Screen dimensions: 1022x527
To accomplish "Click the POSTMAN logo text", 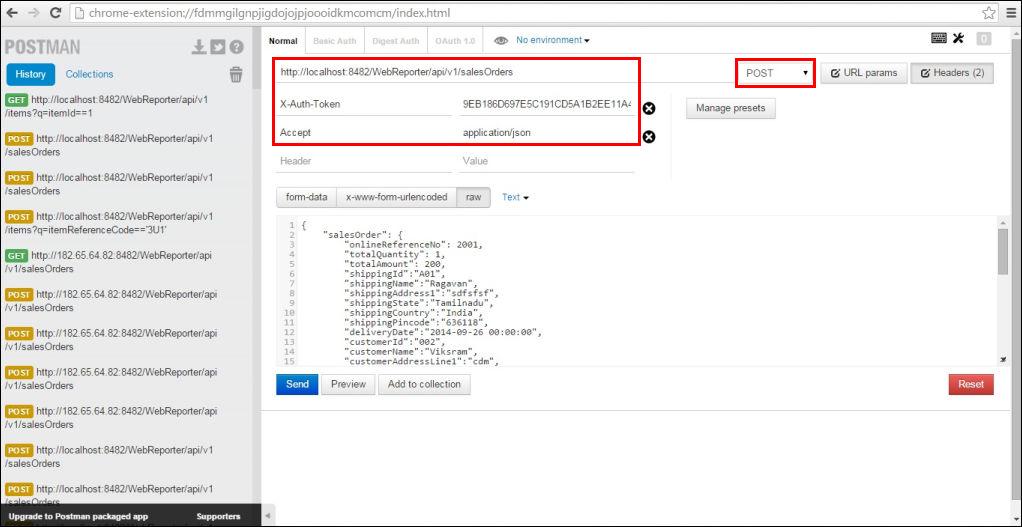I will tap(43, 47).
